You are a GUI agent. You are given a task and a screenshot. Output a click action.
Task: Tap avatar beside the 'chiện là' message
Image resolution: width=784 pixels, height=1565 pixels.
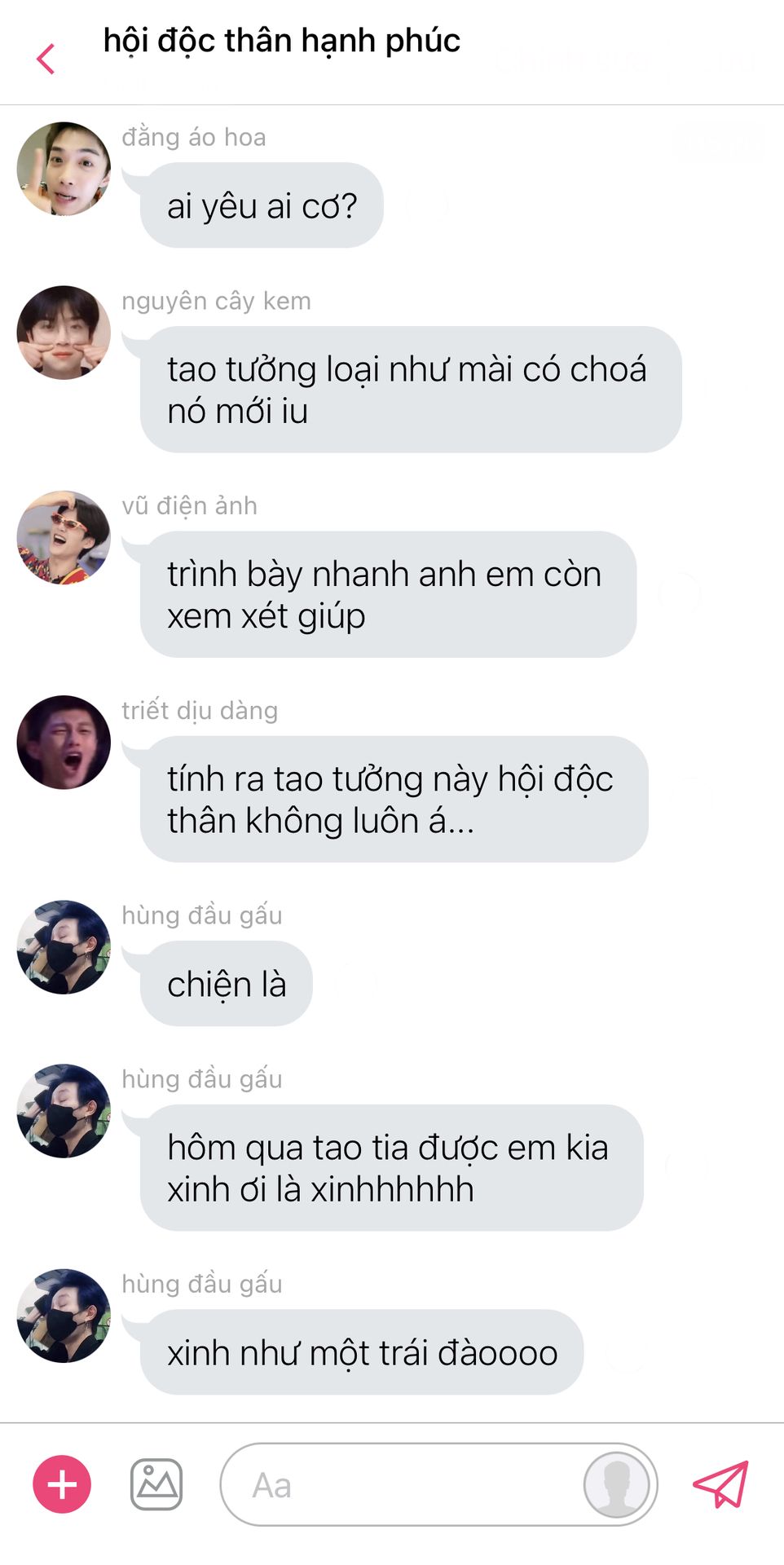pos(64,947)
